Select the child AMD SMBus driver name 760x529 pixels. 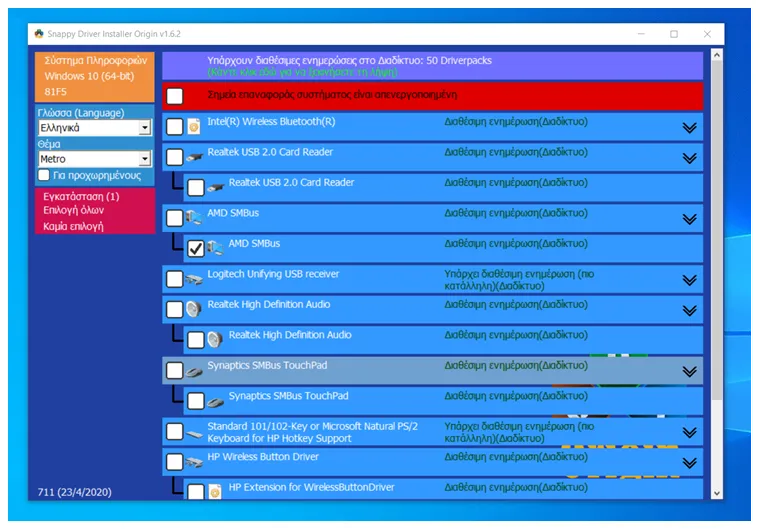pyautogui.click(x=254, y=243)
